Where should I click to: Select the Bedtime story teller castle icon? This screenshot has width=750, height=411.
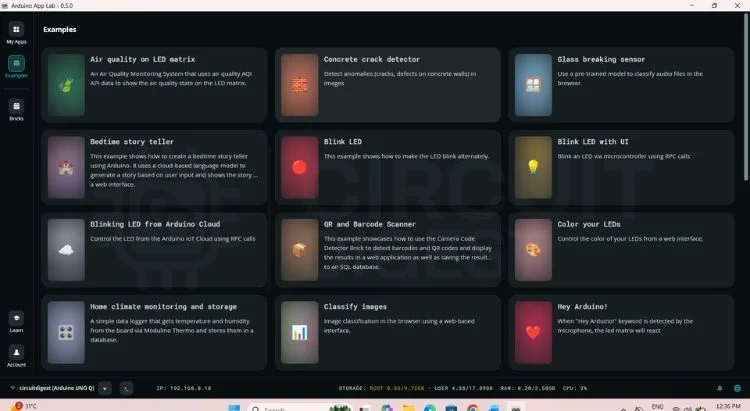point(66,167)
